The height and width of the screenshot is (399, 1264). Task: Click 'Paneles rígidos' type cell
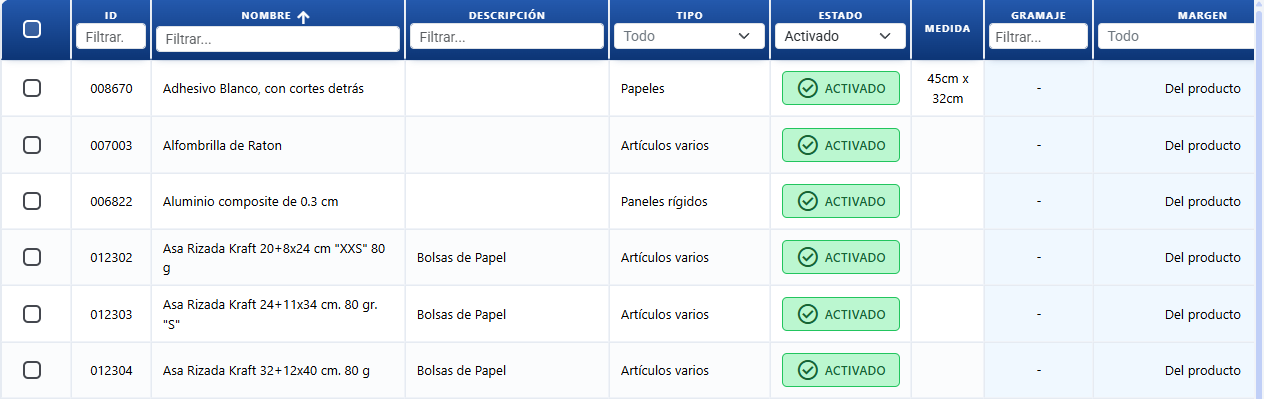click(664, 201)
